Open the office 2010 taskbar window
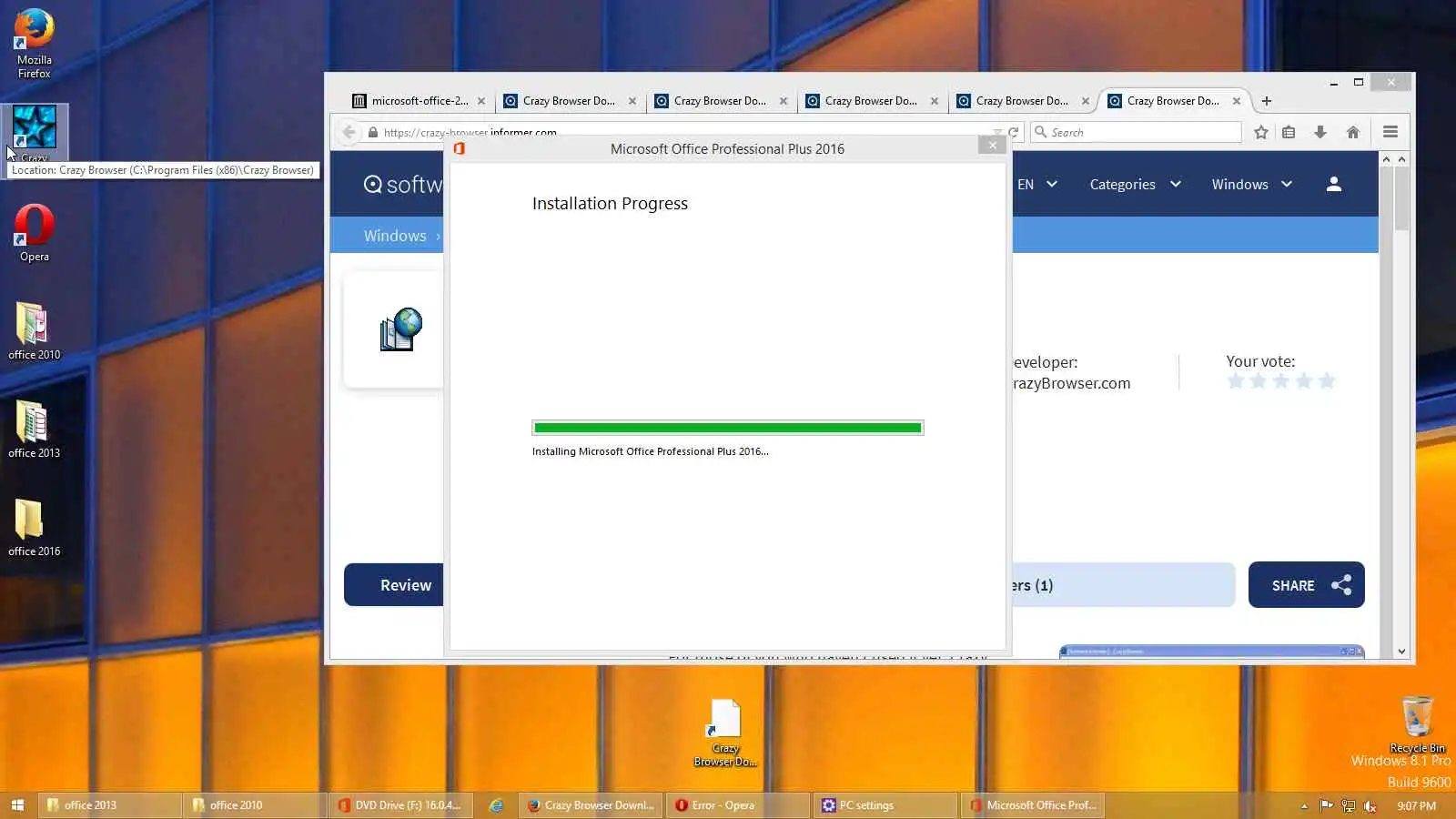 [x=255, y=805]
